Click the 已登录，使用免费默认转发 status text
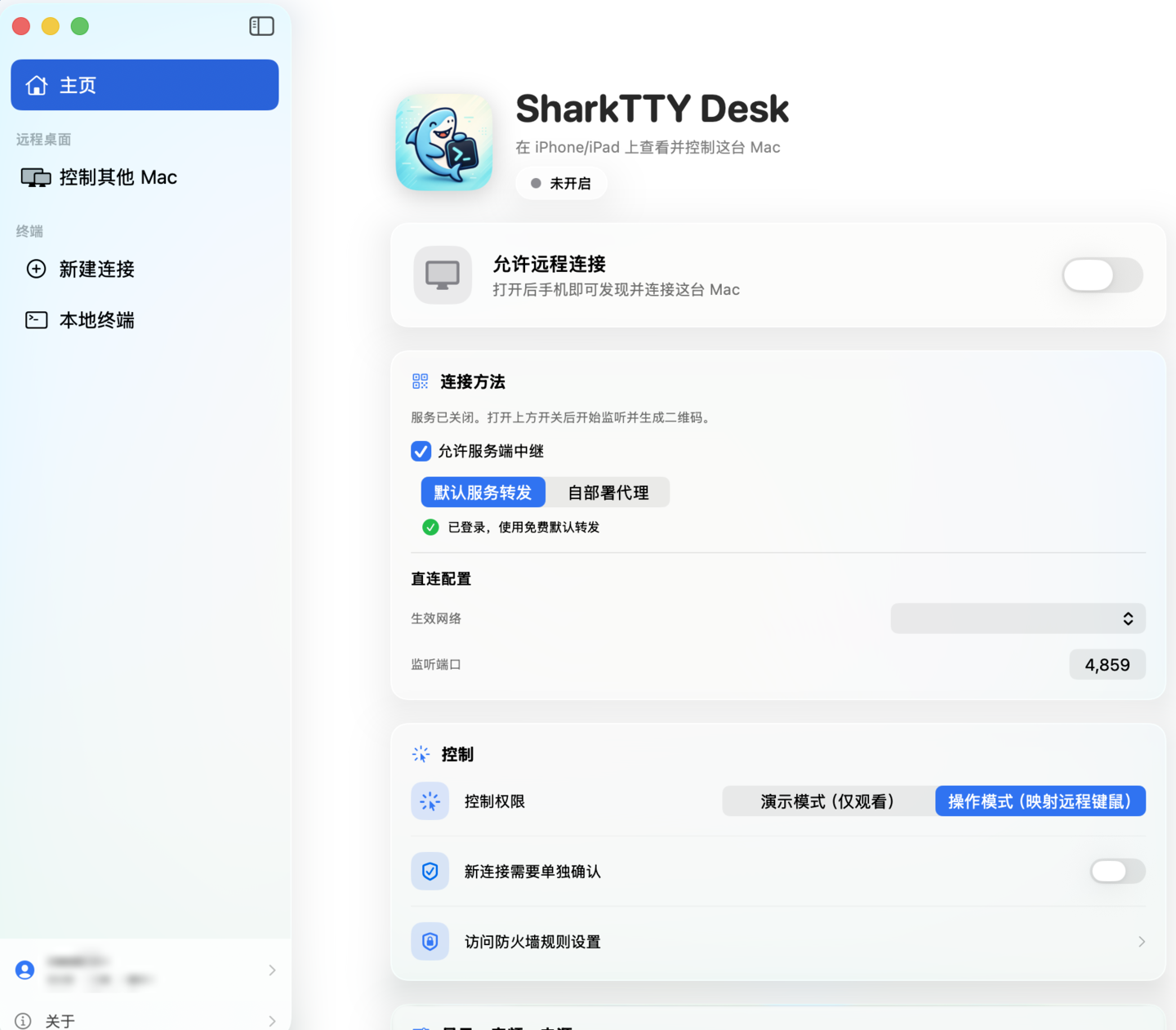1176x1030 pixels. coord(523,528)
